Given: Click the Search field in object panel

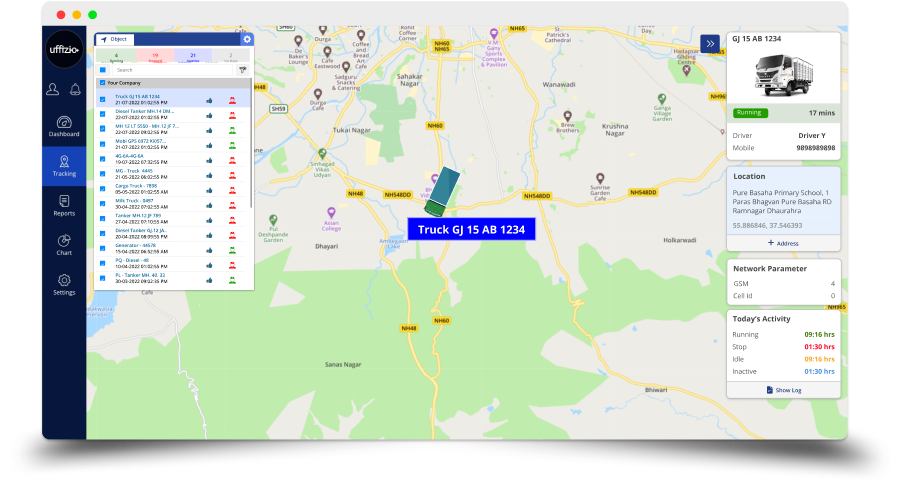Looking at the screenshot, I should click(x=171, y=70).
